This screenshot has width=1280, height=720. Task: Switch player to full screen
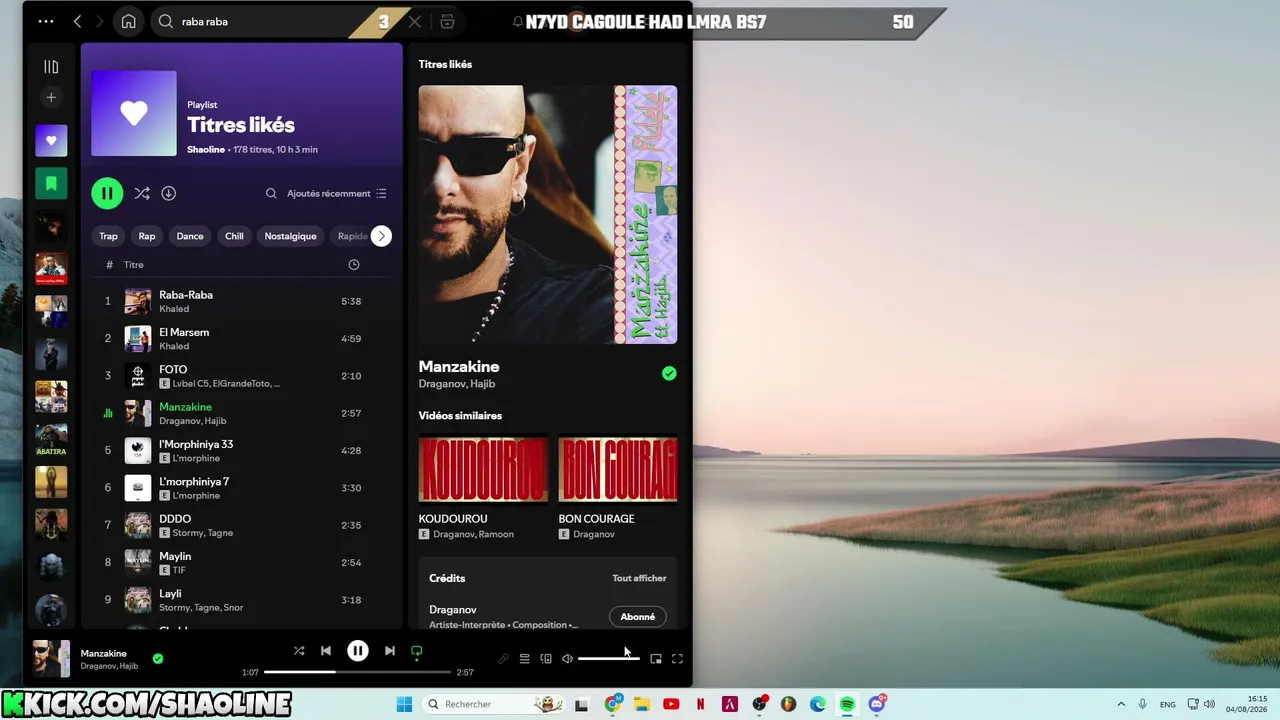(x=677, y=659)
